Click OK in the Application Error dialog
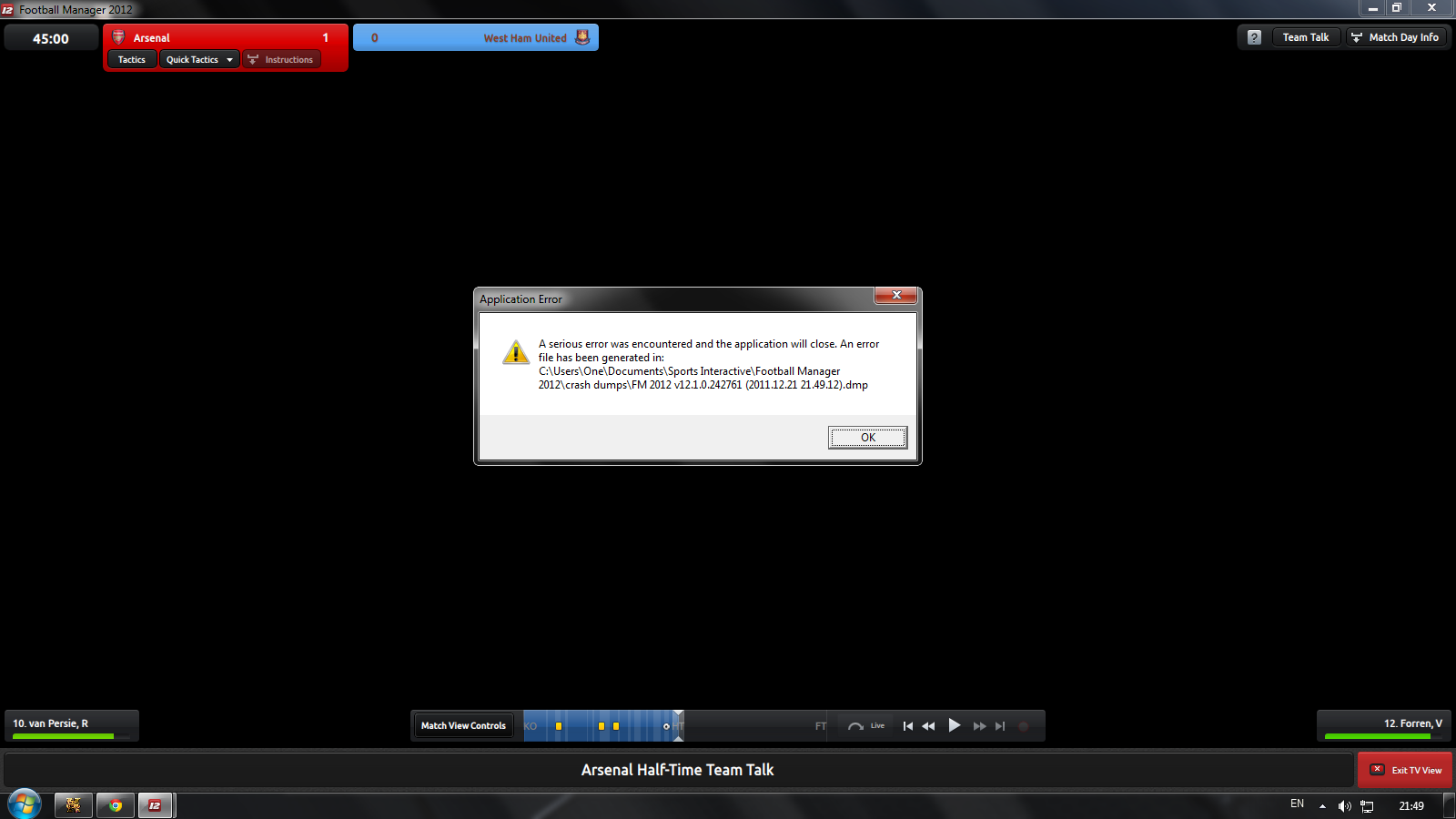The image size is (1456, 819). click(x=867, y=438)
